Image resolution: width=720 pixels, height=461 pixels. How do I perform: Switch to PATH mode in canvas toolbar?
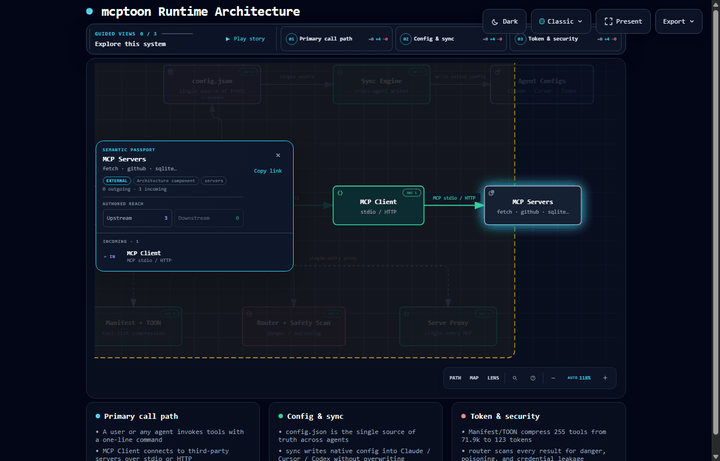pos(455,378)
